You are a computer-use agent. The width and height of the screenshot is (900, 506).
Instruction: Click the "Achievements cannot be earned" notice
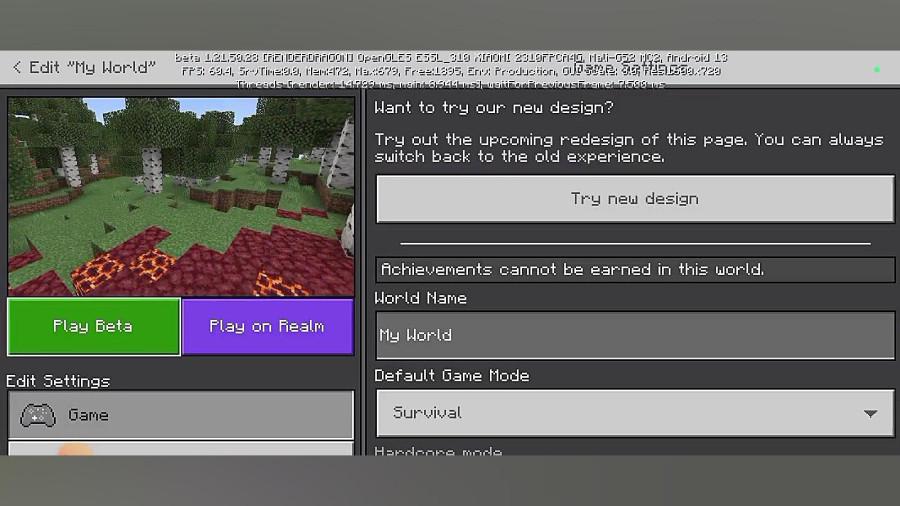(x=635, y=270)
